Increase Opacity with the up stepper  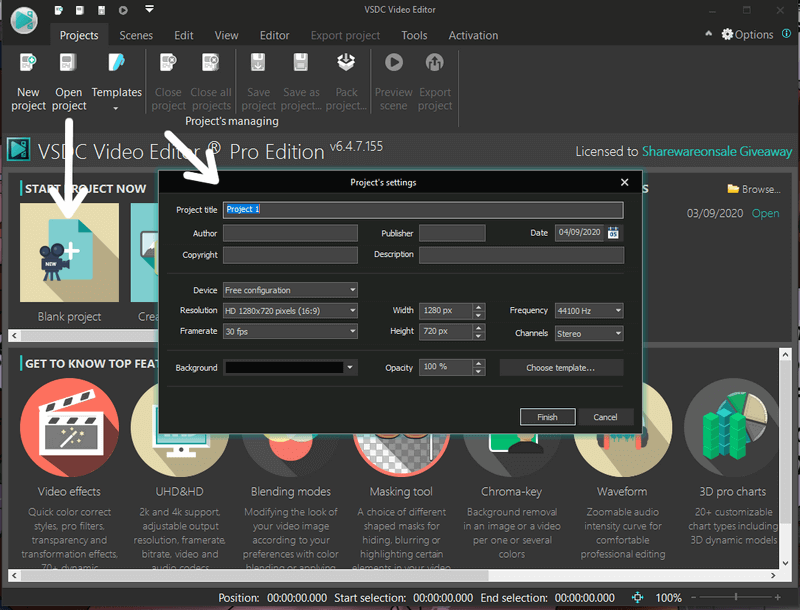(x=478, y=363)
